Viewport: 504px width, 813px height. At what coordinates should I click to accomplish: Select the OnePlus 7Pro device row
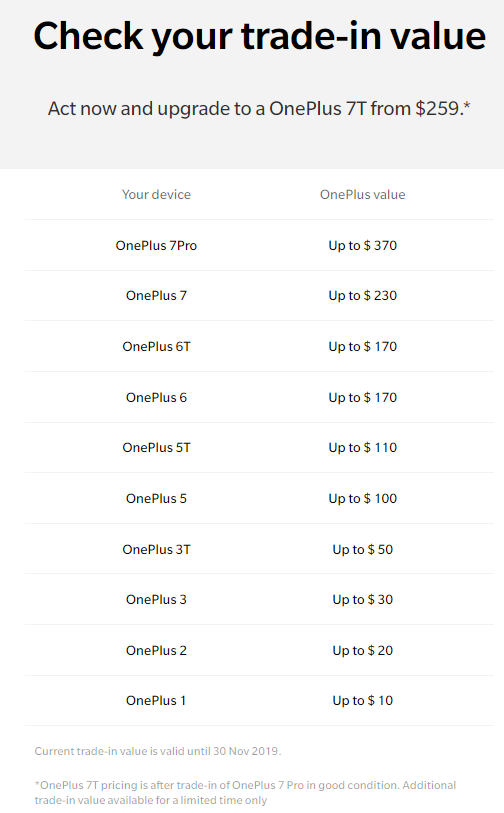click(x=259, y=245)
